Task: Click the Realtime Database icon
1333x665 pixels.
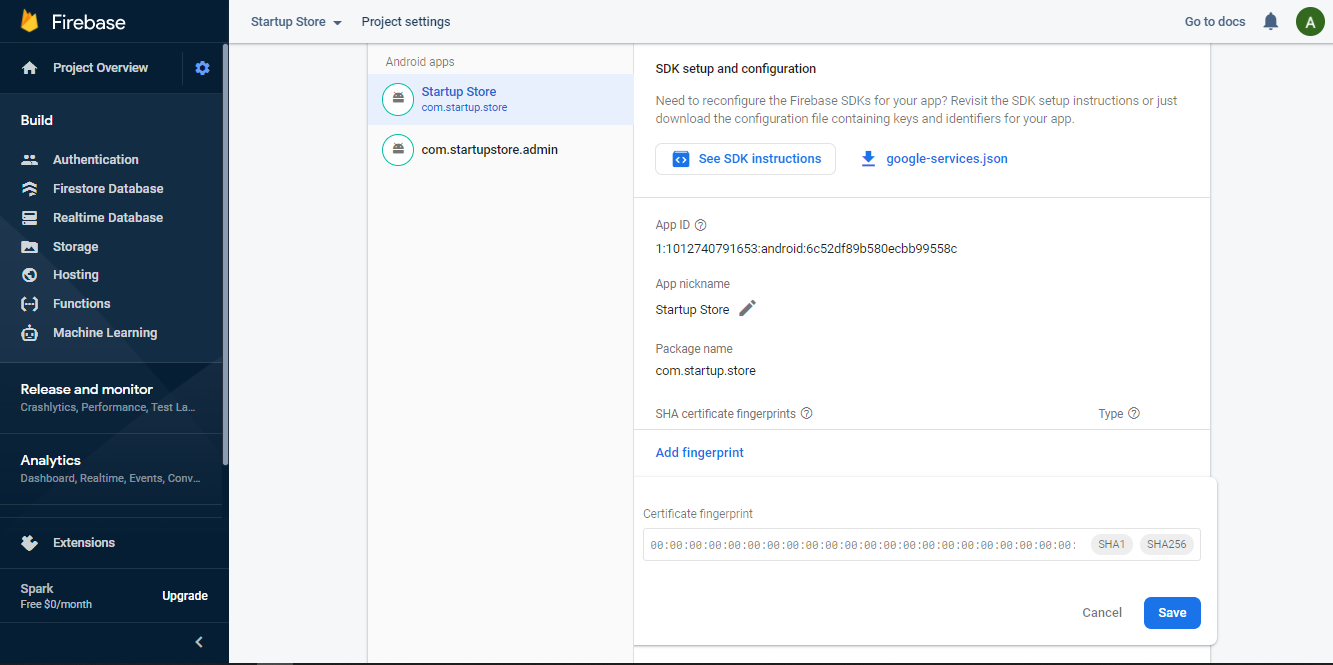Action: tap(30, 217)
